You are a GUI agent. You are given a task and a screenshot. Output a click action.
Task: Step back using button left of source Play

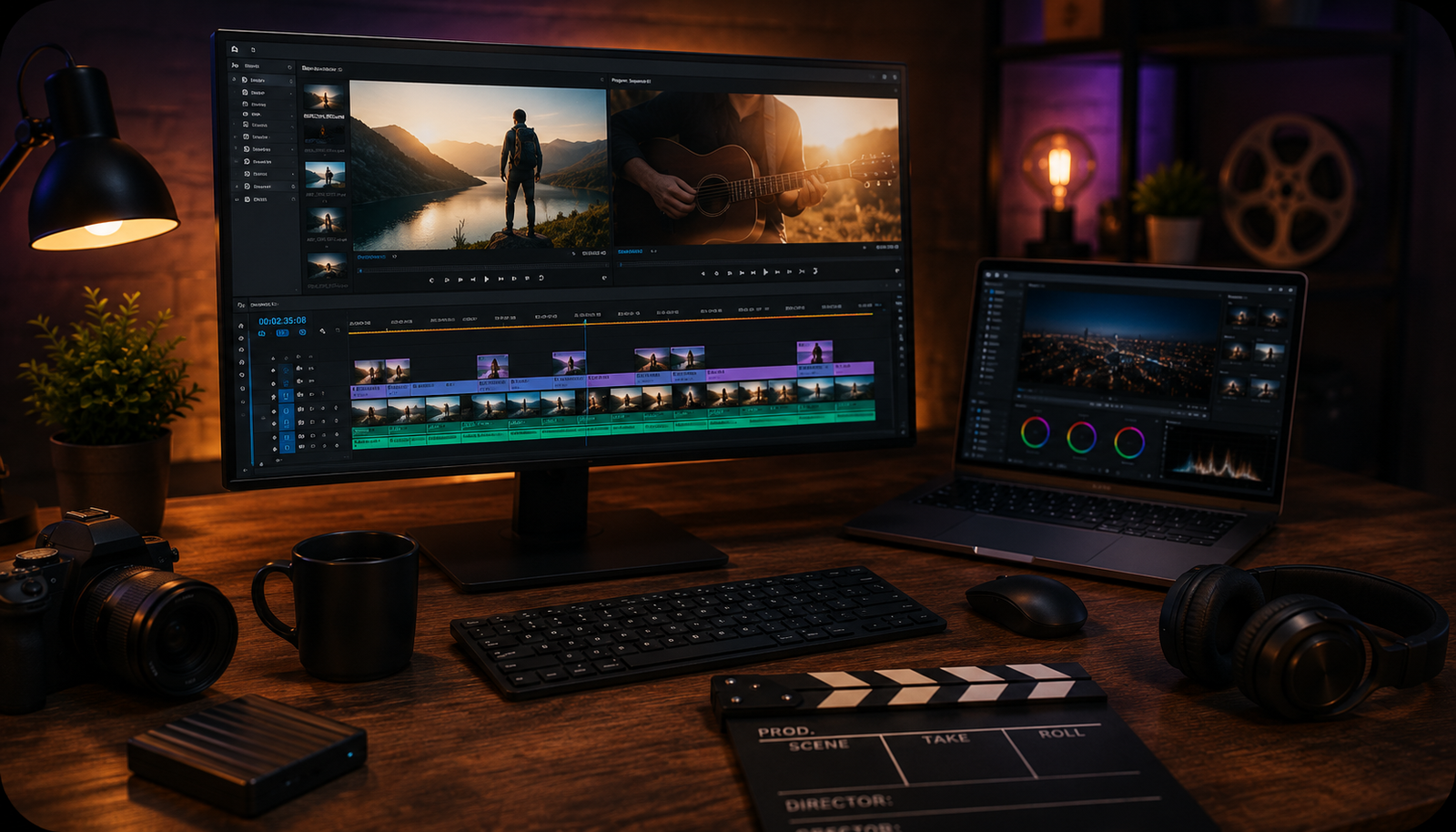[473, 279]
